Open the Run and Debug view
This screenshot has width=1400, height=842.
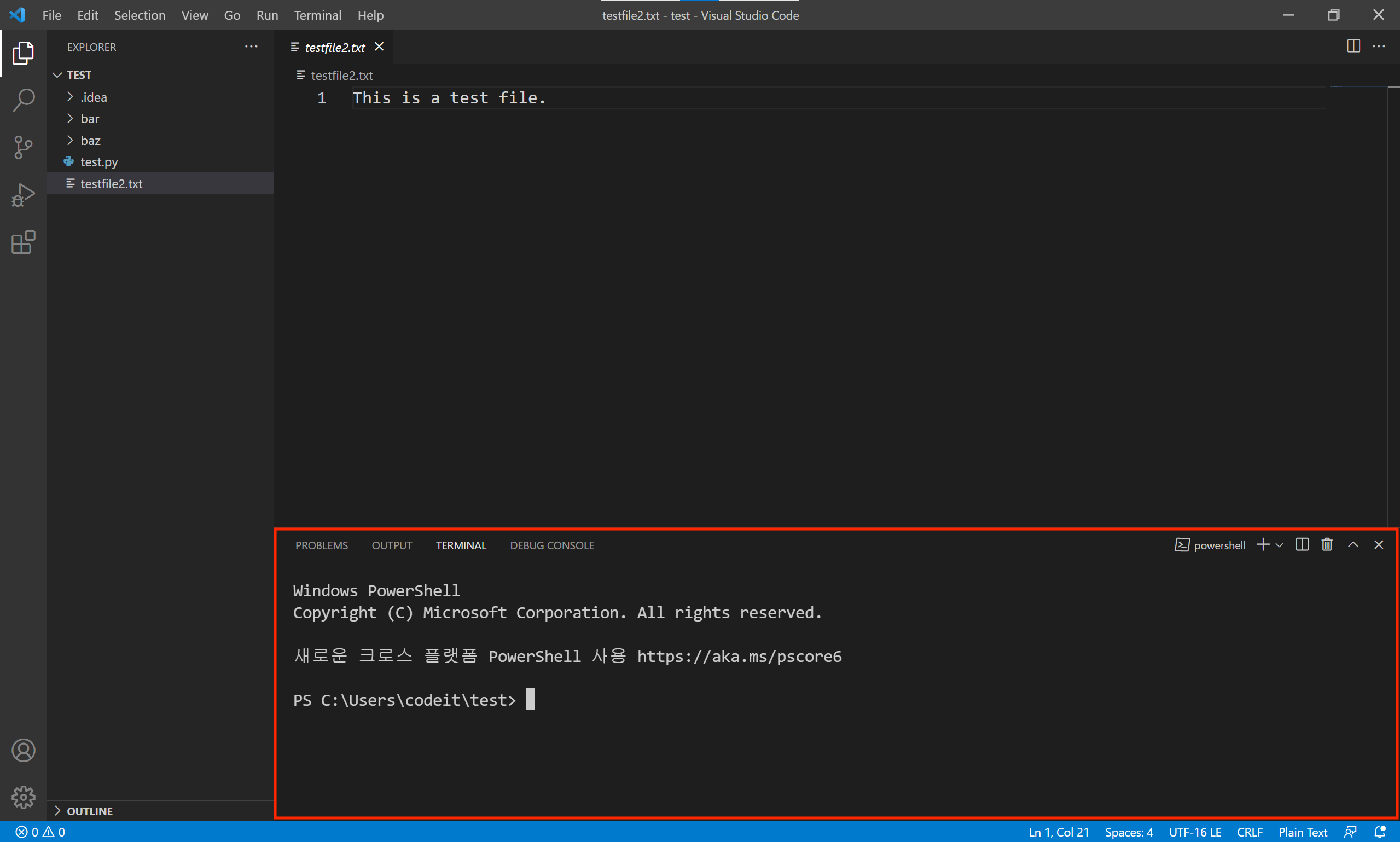coord(24,195)
